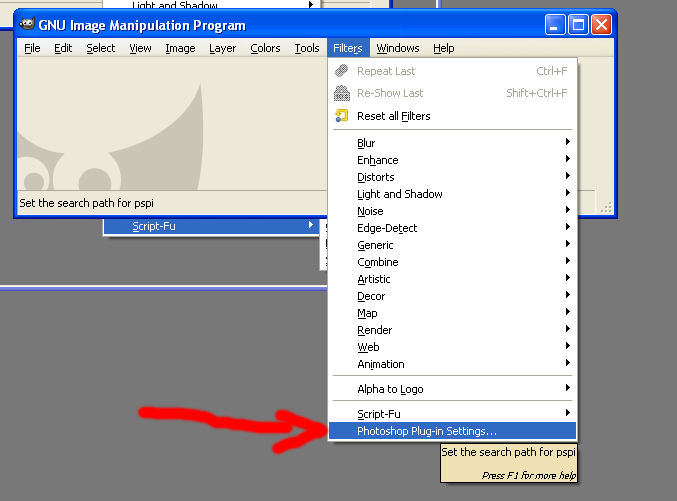677x501 pixels.
Task: Click the arrow next to Noise
Action: point(568,209)
